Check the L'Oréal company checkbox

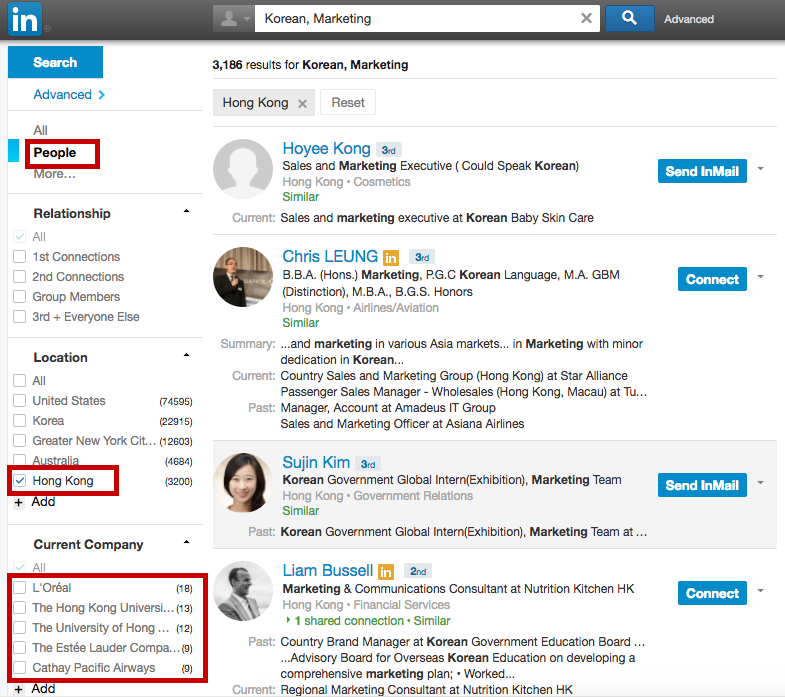pyautogui.click(x=20, y=588)
